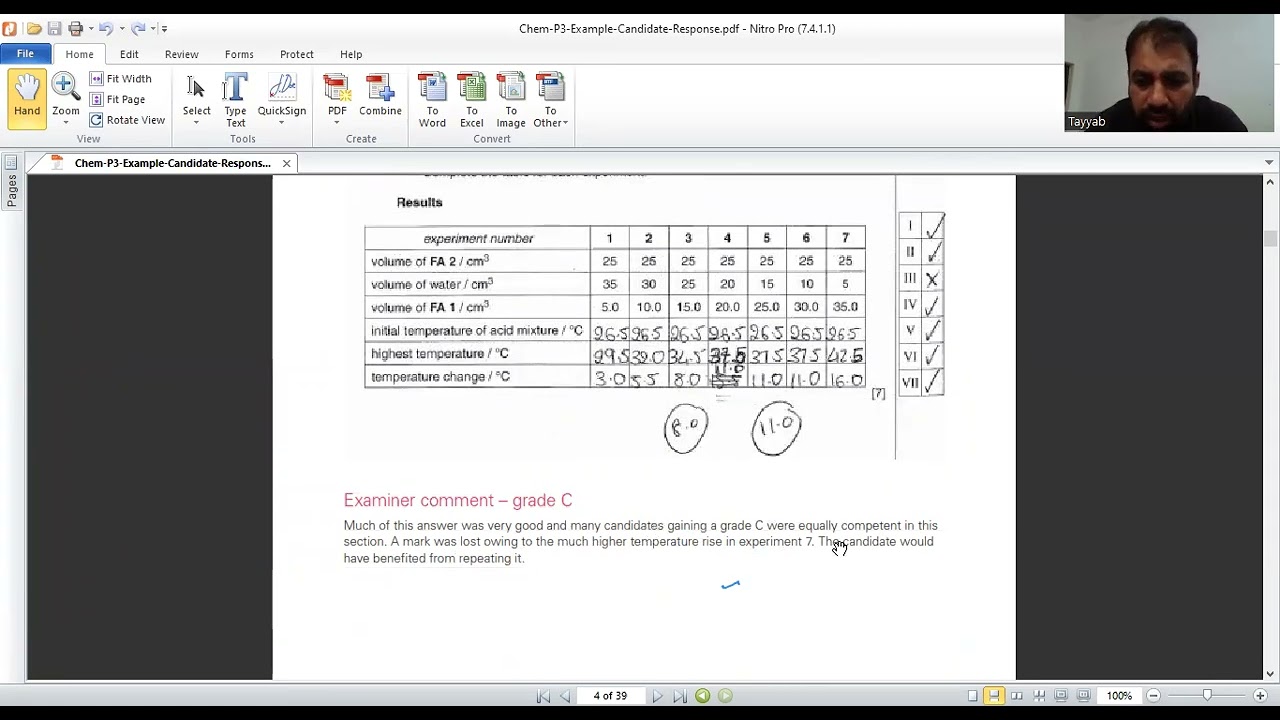Click Rotate View

click(x=127, y=120)
